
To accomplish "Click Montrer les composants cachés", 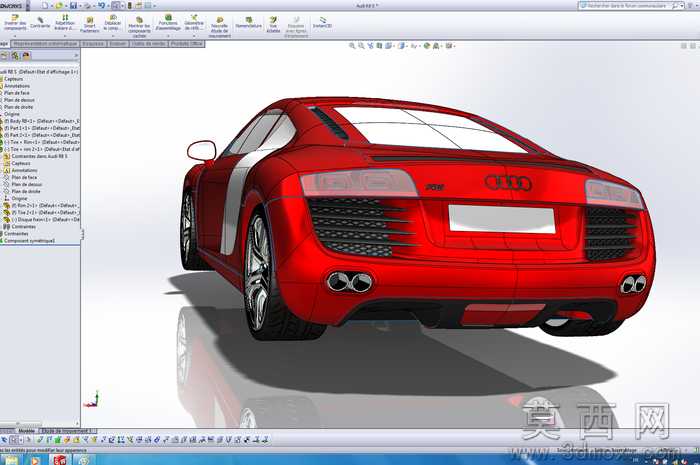I will click(x=139, y=26).
